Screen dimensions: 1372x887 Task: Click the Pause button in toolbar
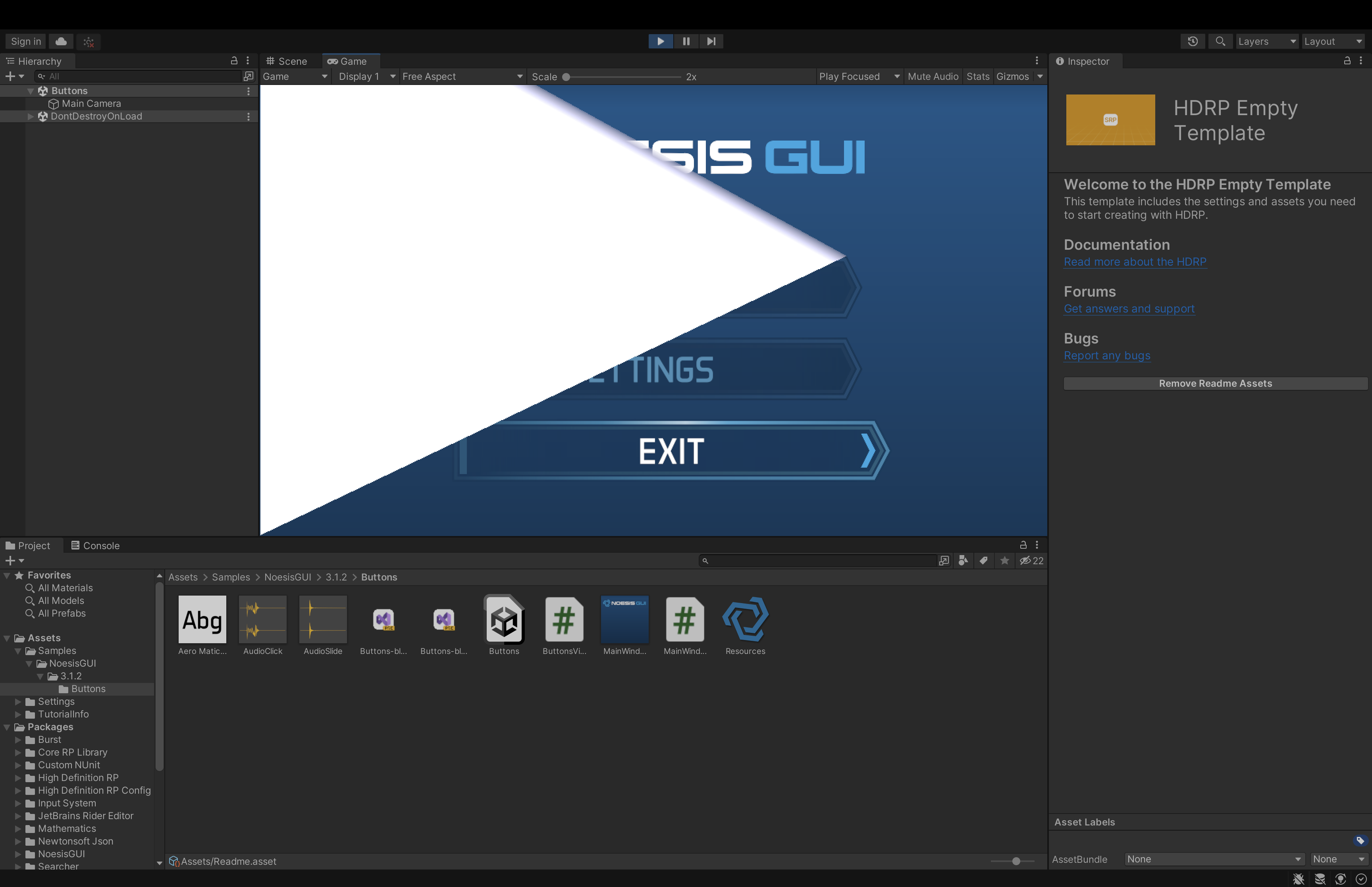(x=686, y=41)
